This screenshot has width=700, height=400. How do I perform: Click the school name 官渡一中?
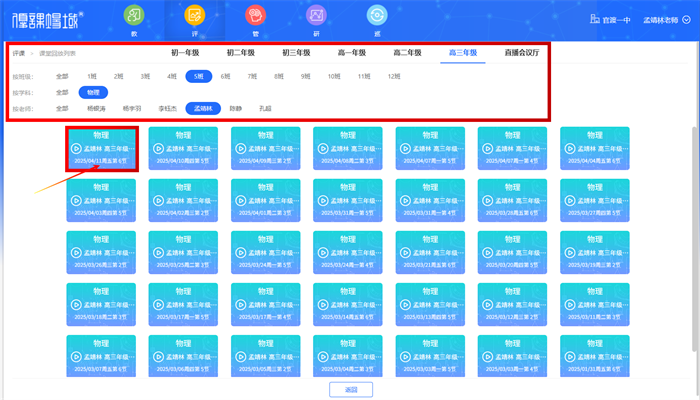point(613,19)
